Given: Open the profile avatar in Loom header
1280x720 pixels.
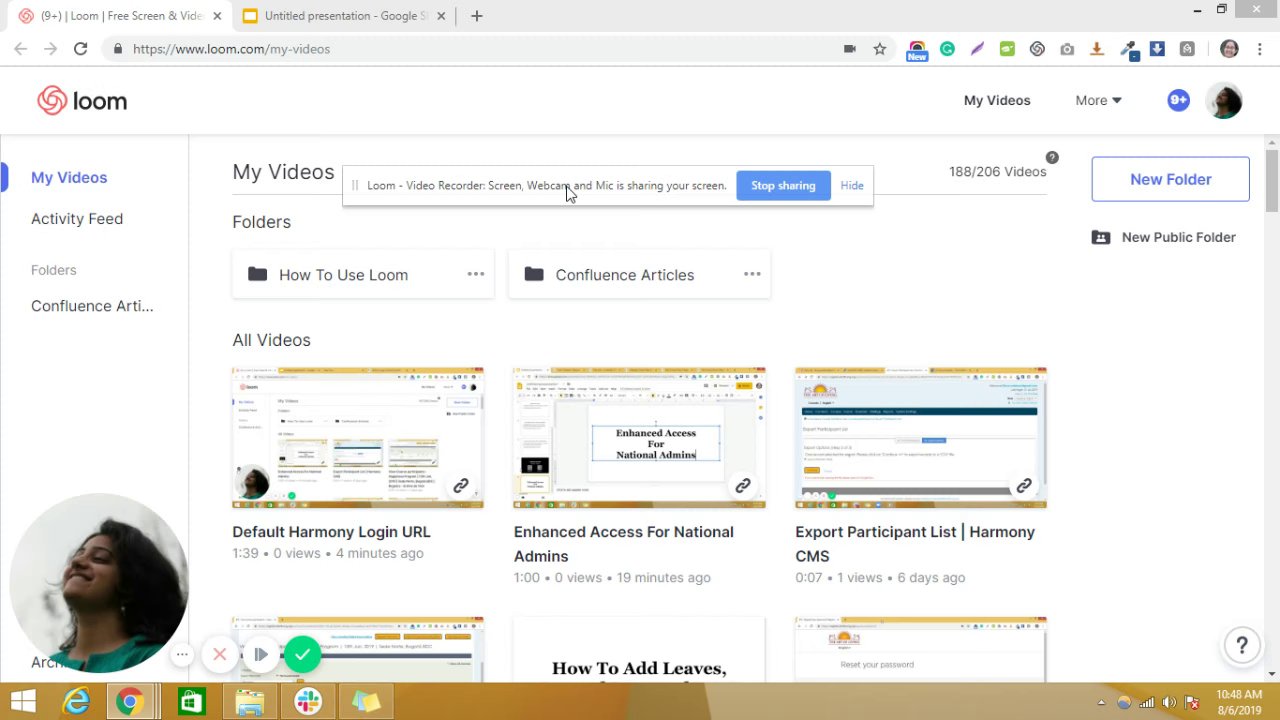Looking at the screenshot, I should pyautogui.click(x=1225, y=101).
